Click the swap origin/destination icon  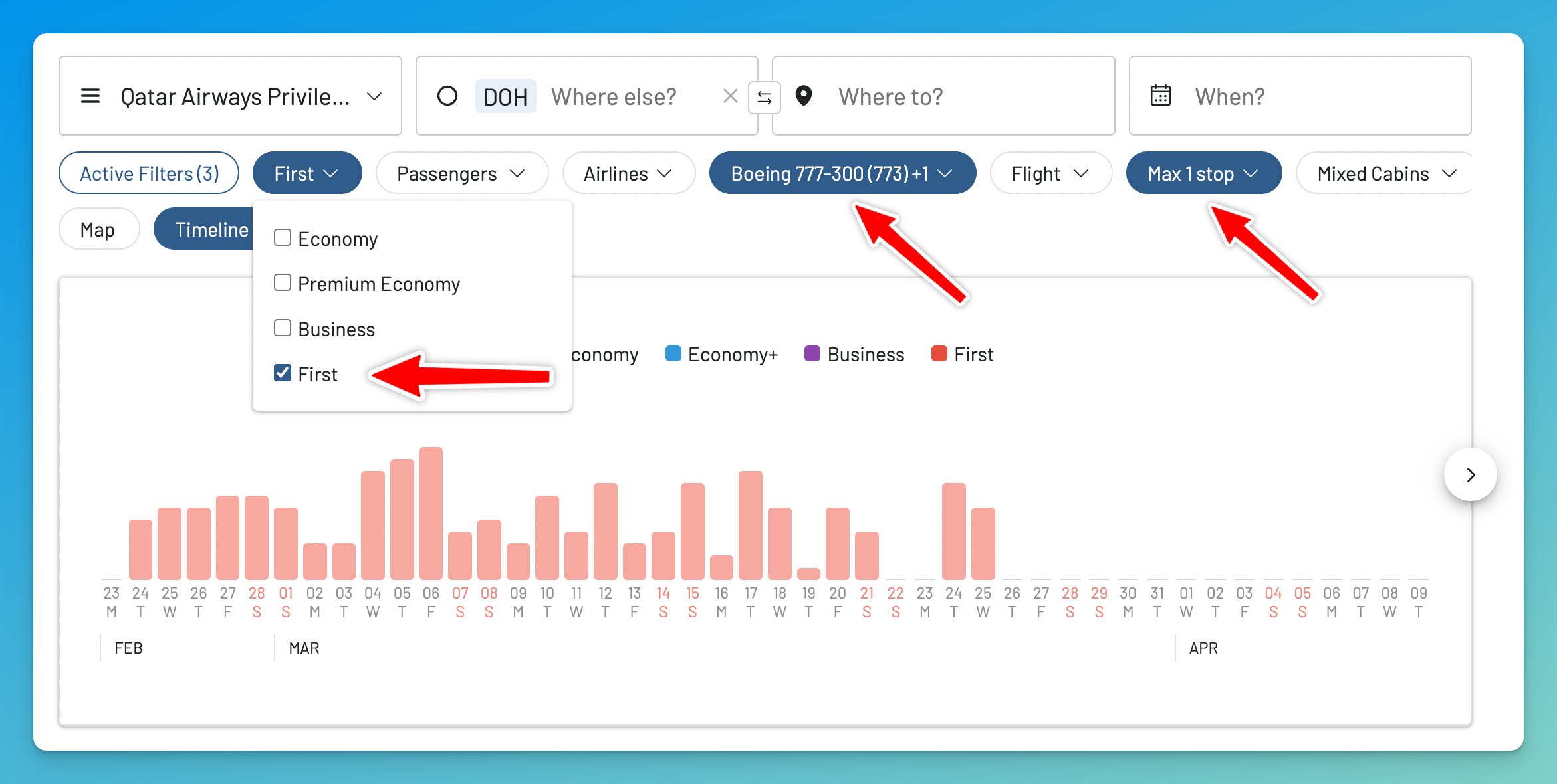tap(765, 97)
